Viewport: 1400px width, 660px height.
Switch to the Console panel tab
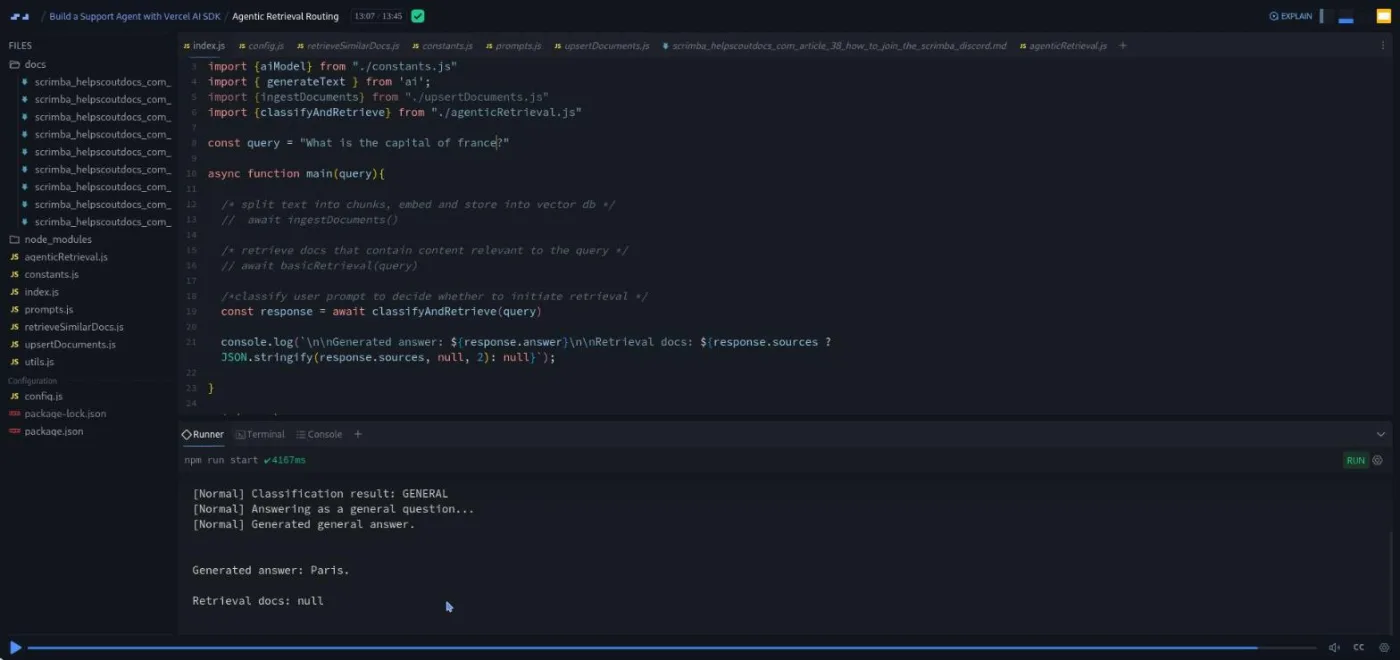(x=319, y=434)
